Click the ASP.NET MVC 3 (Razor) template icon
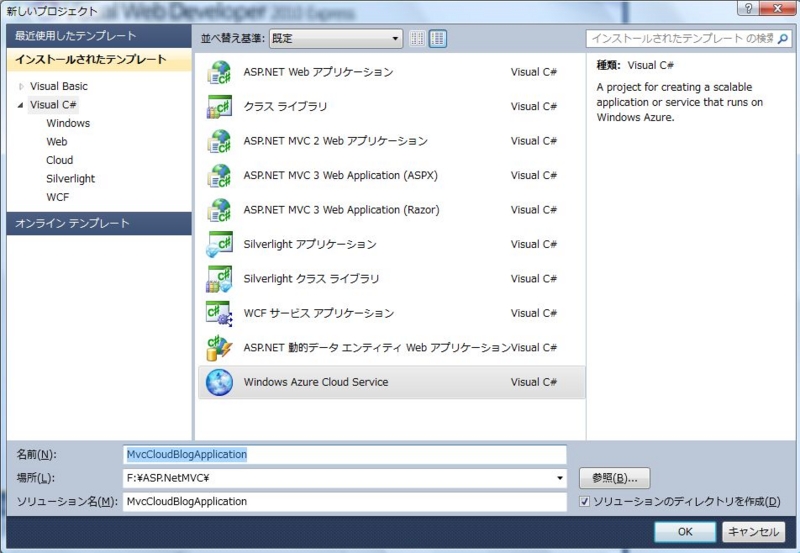 tap(219, 210)
